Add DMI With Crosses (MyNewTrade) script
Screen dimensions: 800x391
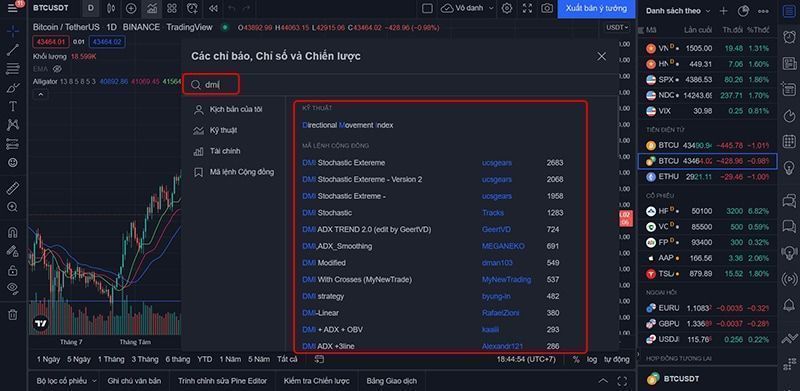(x=357, y=280)
